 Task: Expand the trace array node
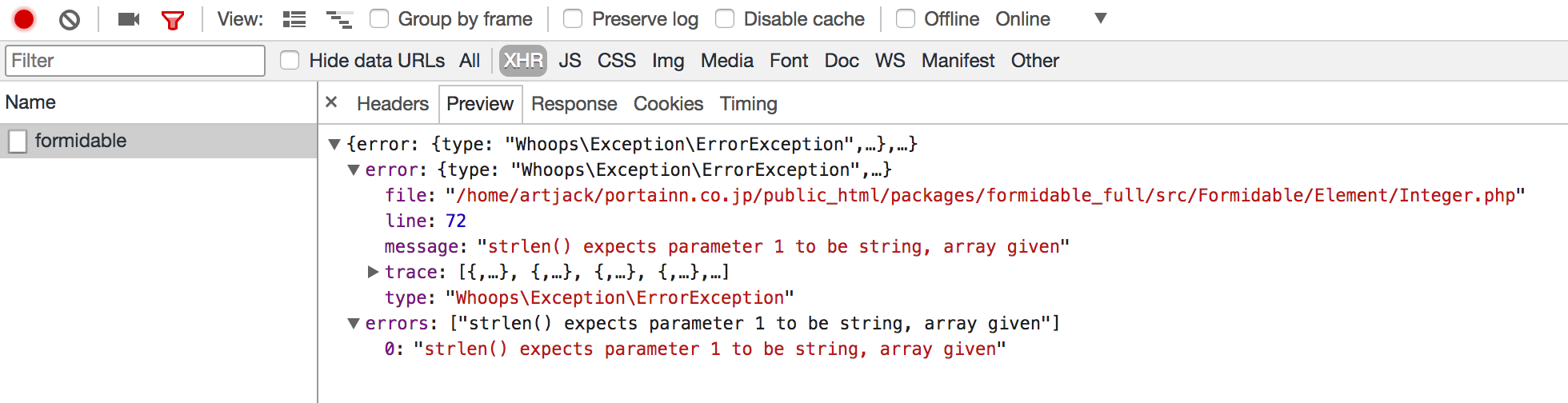[x=373, y=272]
